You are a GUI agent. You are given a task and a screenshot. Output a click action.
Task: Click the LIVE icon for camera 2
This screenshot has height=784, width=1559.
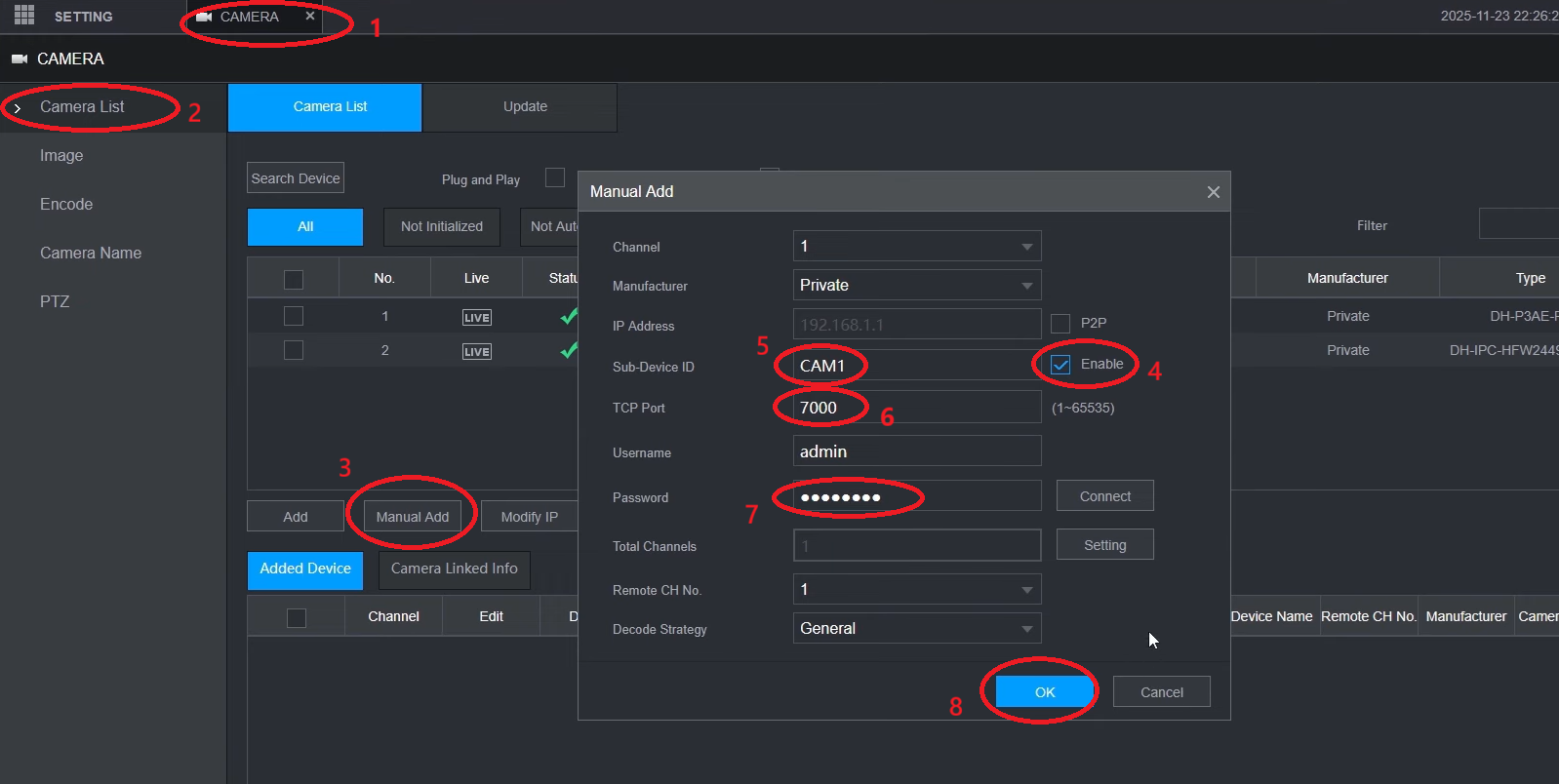[x=476, y=351]
